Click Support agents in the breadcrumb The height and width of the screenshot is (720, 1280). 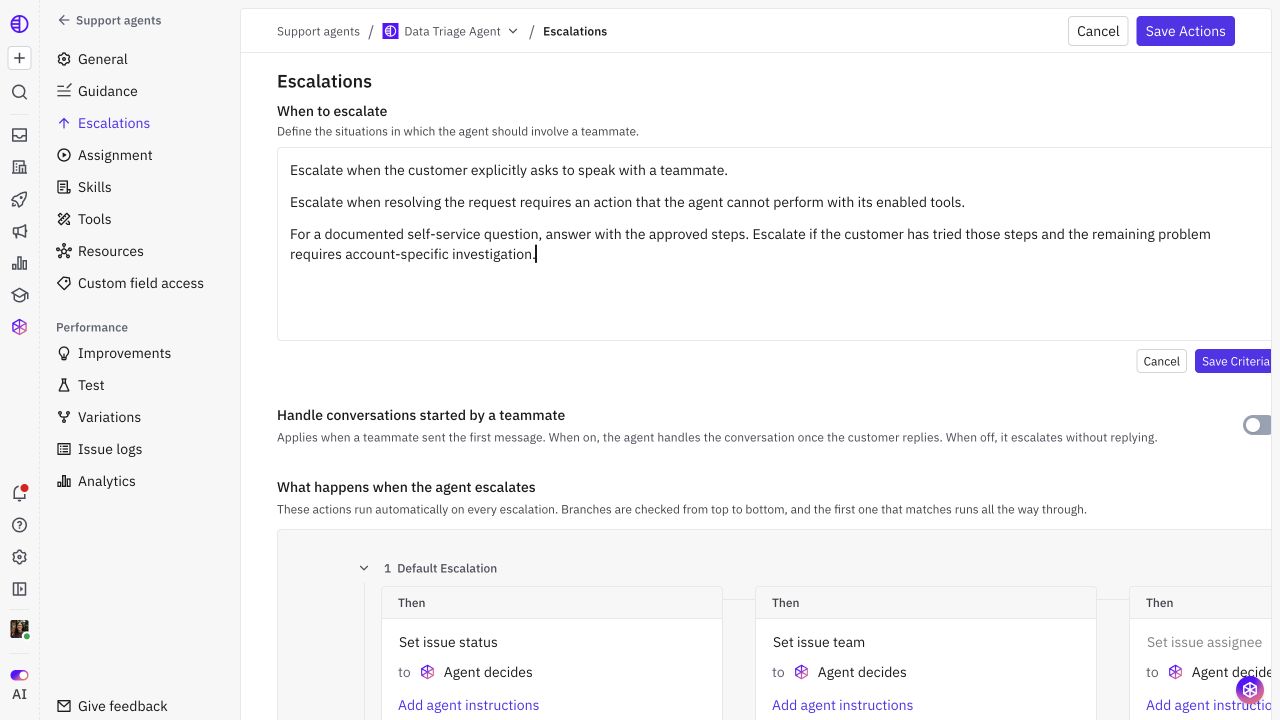click(x=318, y=31)
